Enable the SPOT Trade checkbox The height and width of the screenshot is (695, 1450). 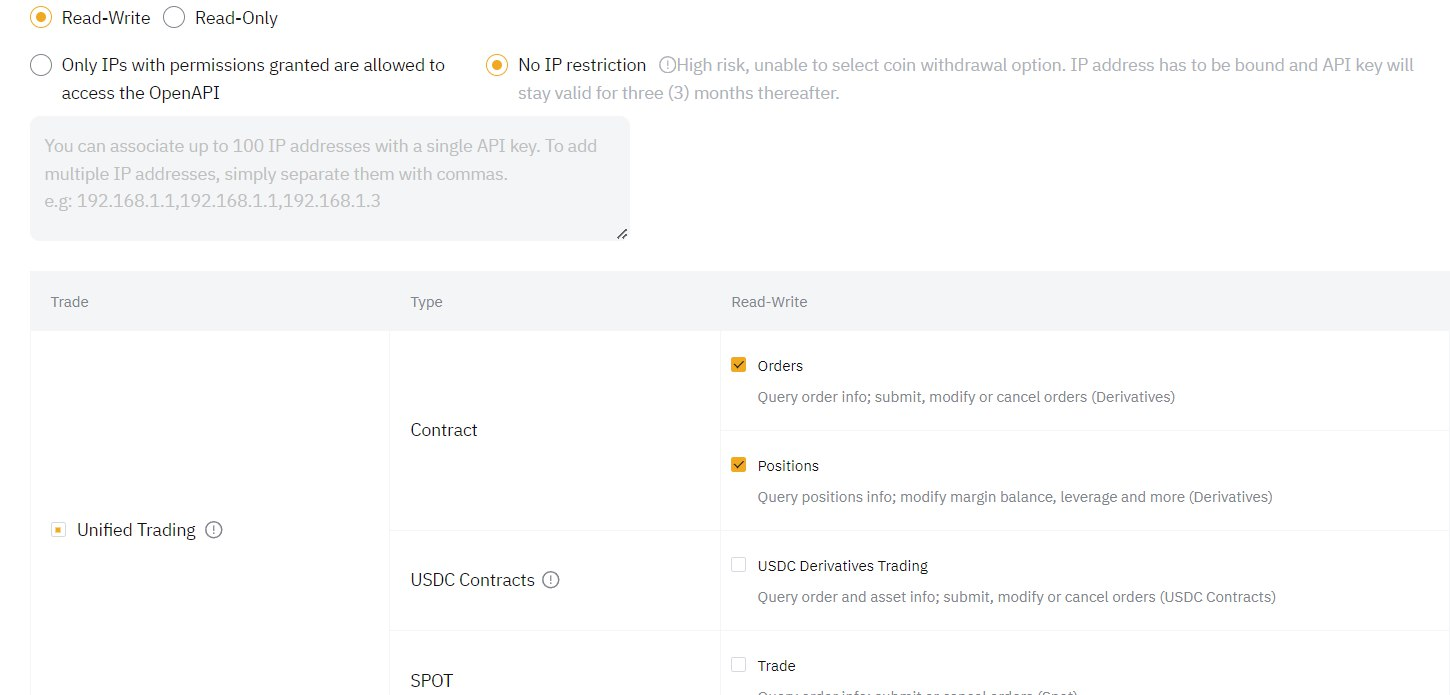pyautogui.click(x=739, y=665)
